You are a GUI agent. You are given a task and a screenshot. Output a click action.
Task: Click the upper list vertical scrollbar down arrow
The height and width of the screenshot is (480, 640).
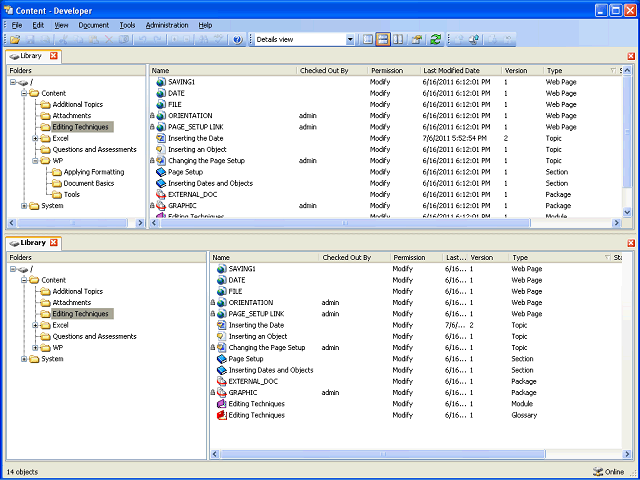click(x=627, y=212)
